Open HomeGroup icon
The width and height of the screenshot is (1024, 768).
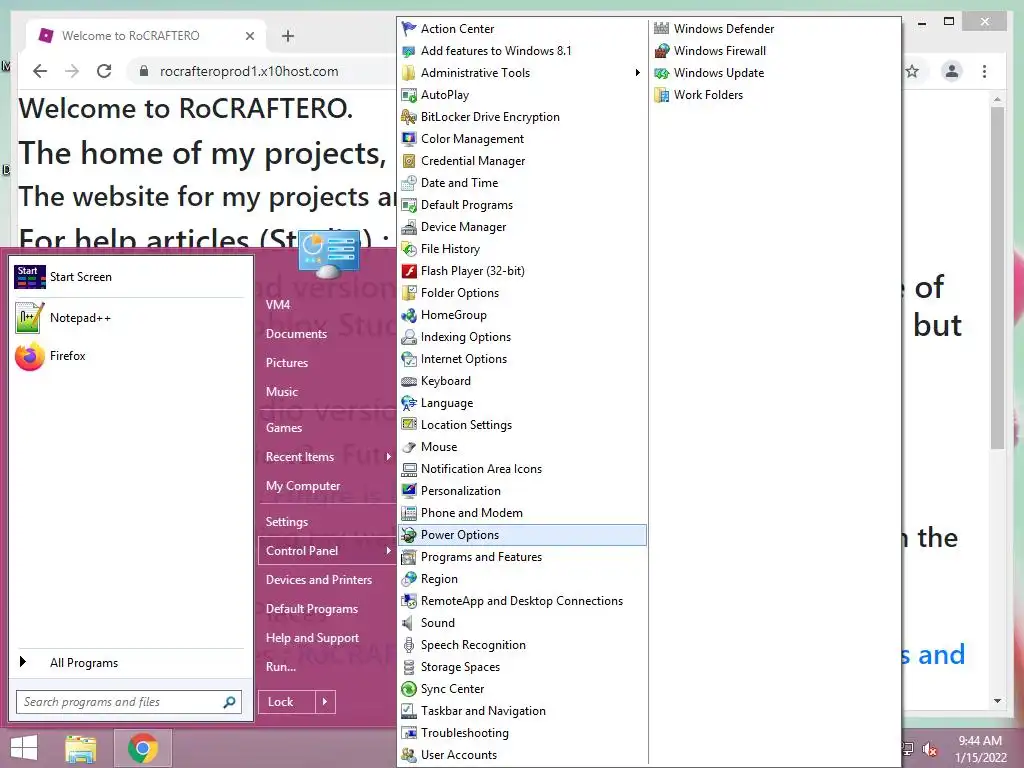point(409,315)
